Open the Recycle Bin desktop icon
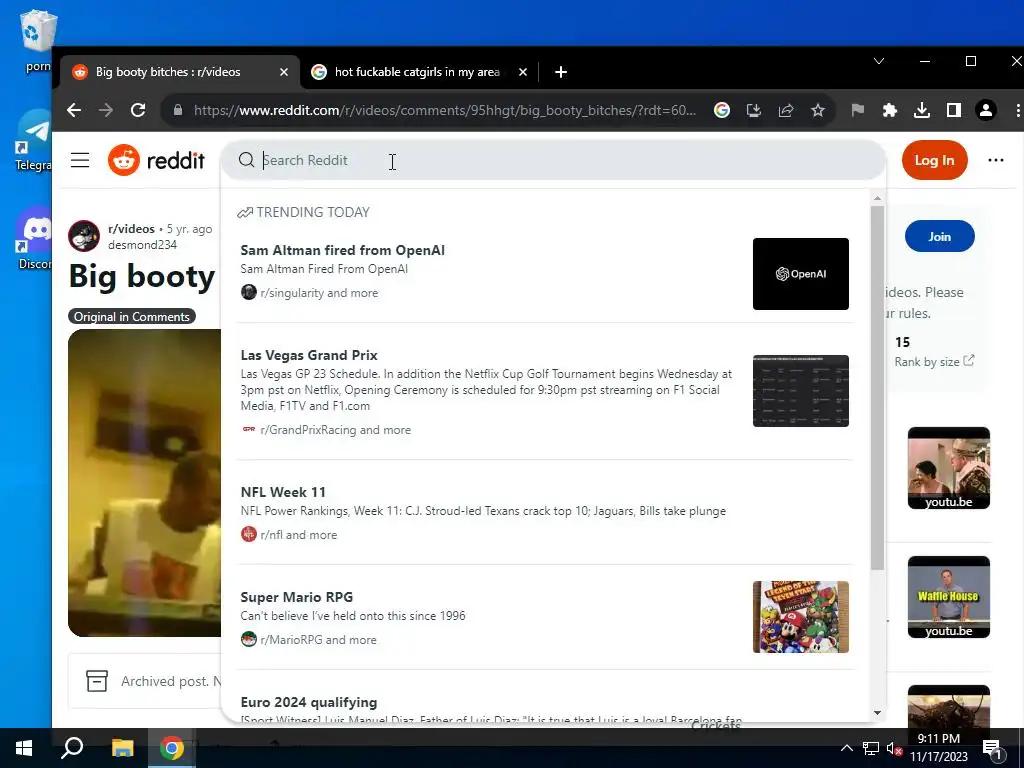This screenshot has width=1024, height=768. coord(37,39)
